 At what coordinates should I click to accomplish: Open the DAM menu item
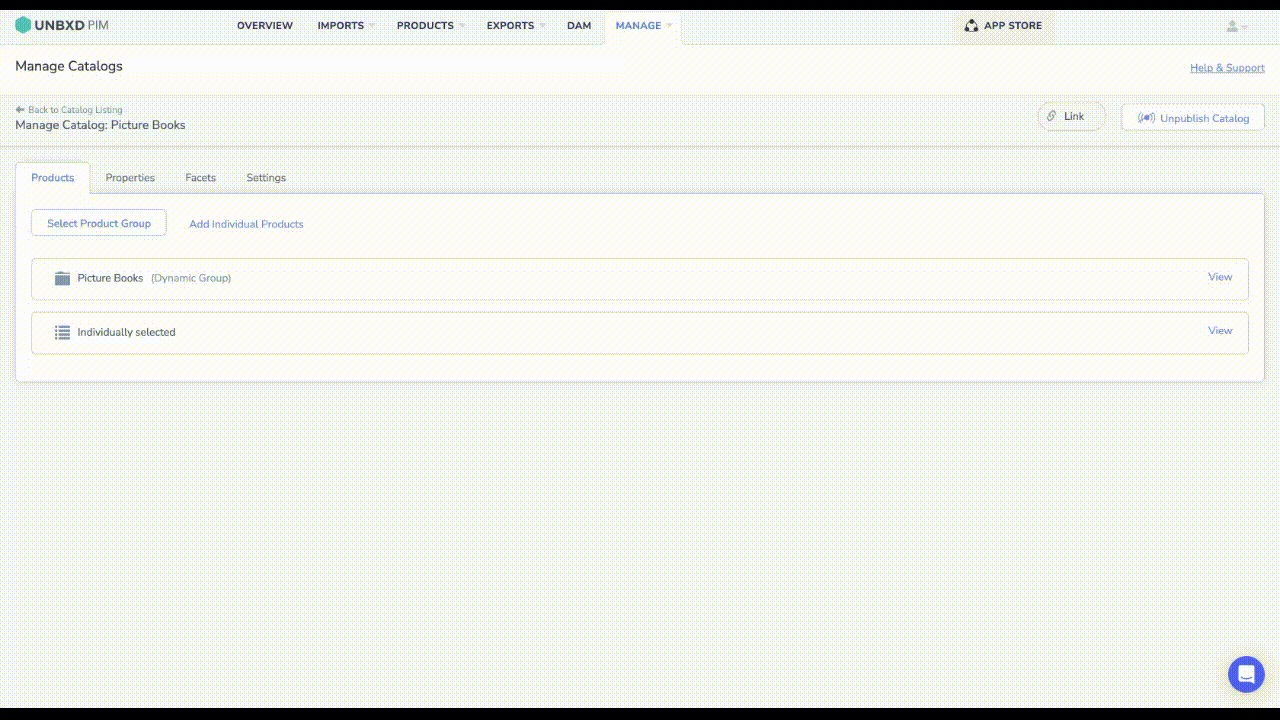tap(579, 26)
